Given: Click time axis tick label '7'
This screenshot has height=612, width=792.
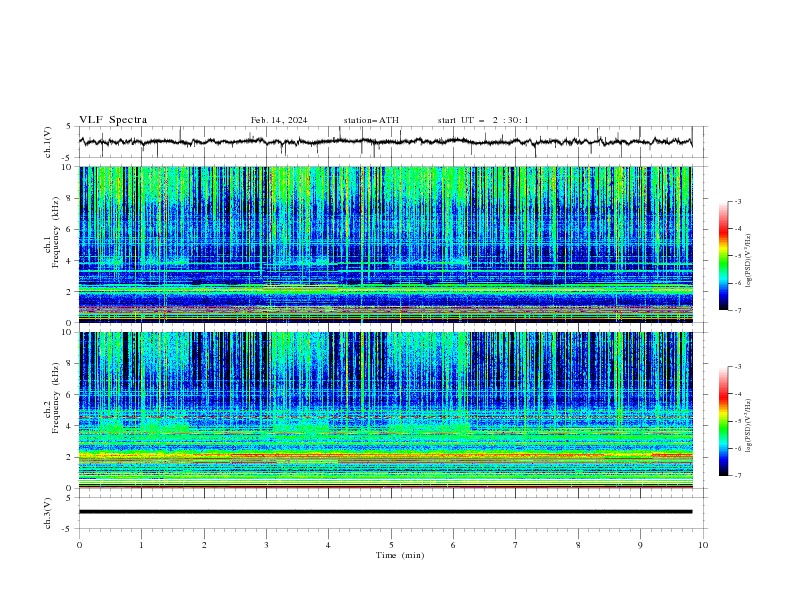Looking at the screenshot, I should coord(516,545).
